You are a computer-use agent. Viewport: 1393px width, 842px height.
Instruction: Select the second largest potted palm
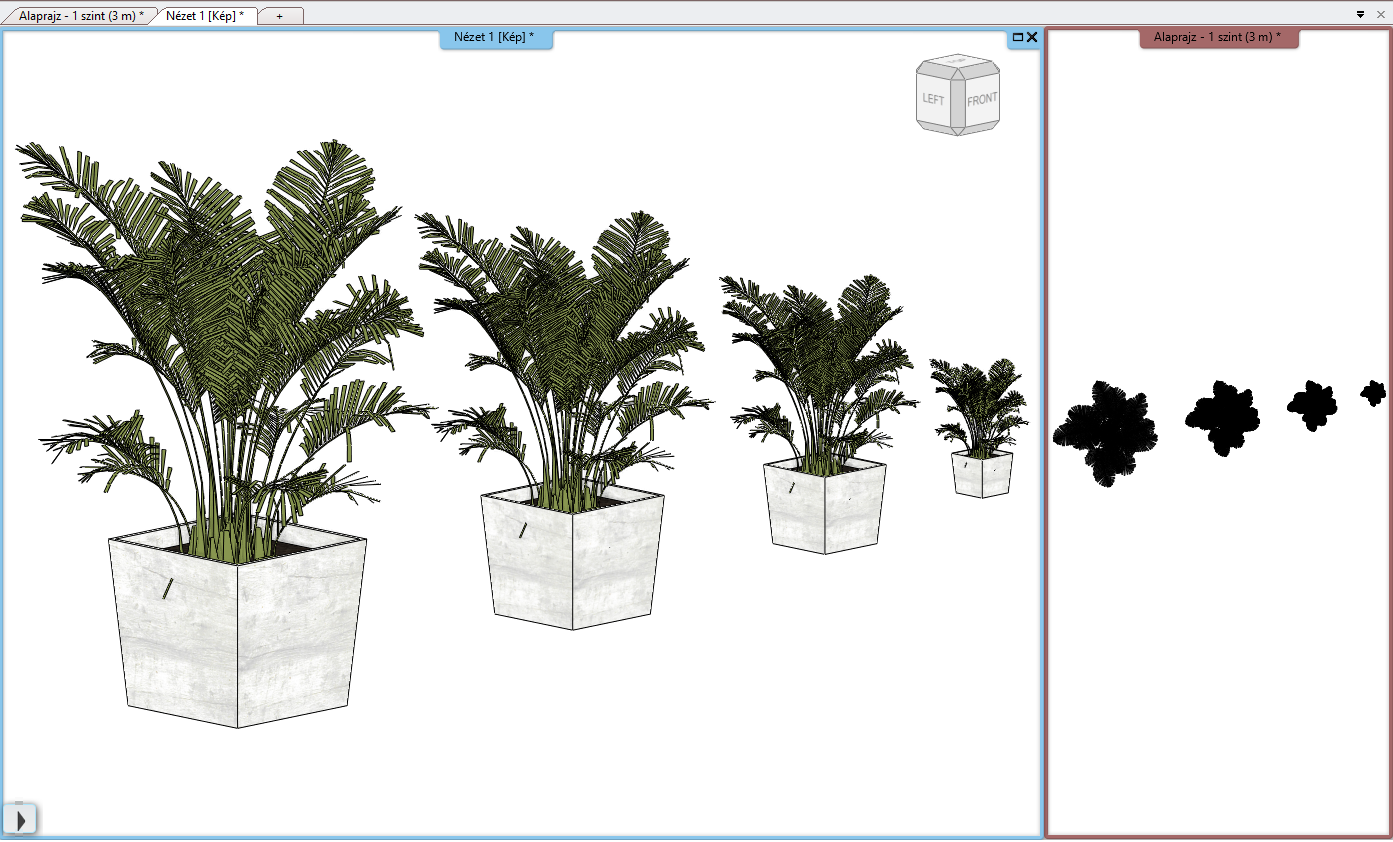click(x=570, y=560)
